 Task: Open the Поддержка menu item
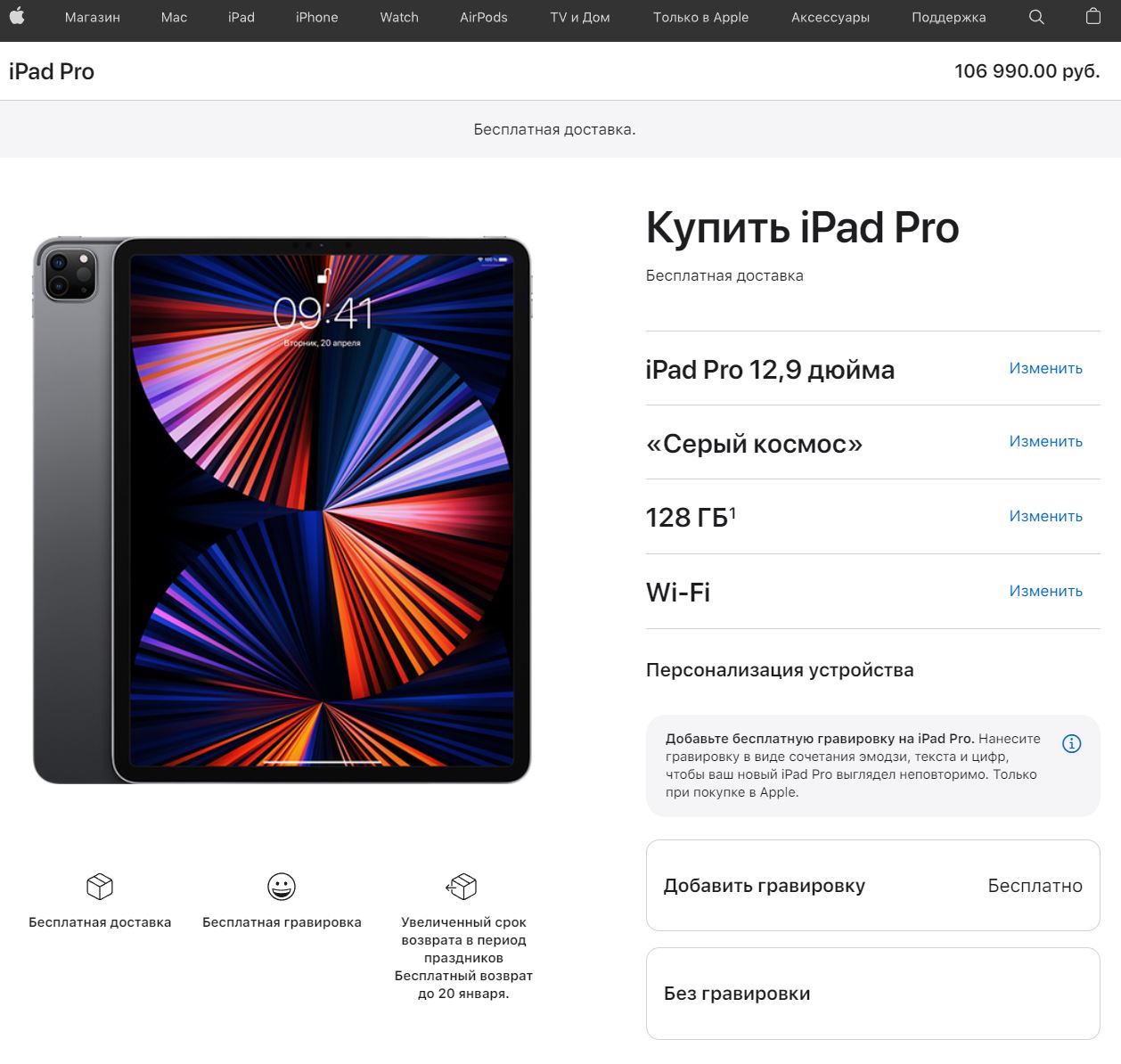coord(948,17)
